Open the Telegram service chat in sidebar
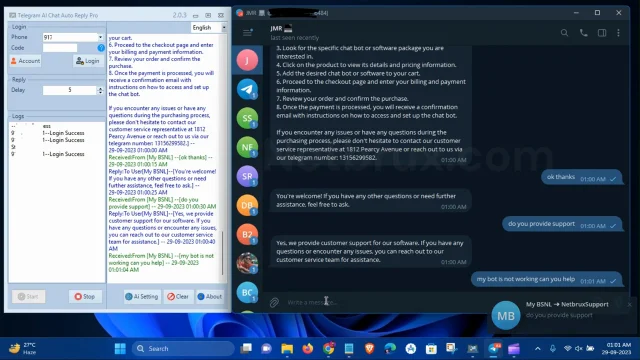640x360 pixels. (x=247, y=89)
